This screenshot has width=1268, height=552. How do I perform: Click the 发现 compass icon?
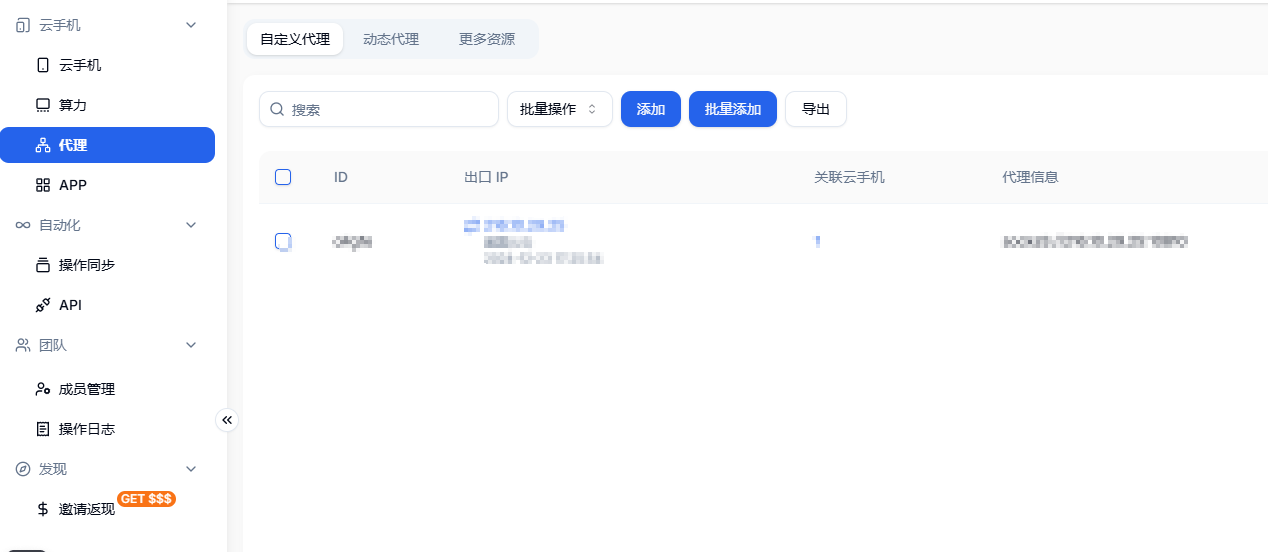(23, 469)
